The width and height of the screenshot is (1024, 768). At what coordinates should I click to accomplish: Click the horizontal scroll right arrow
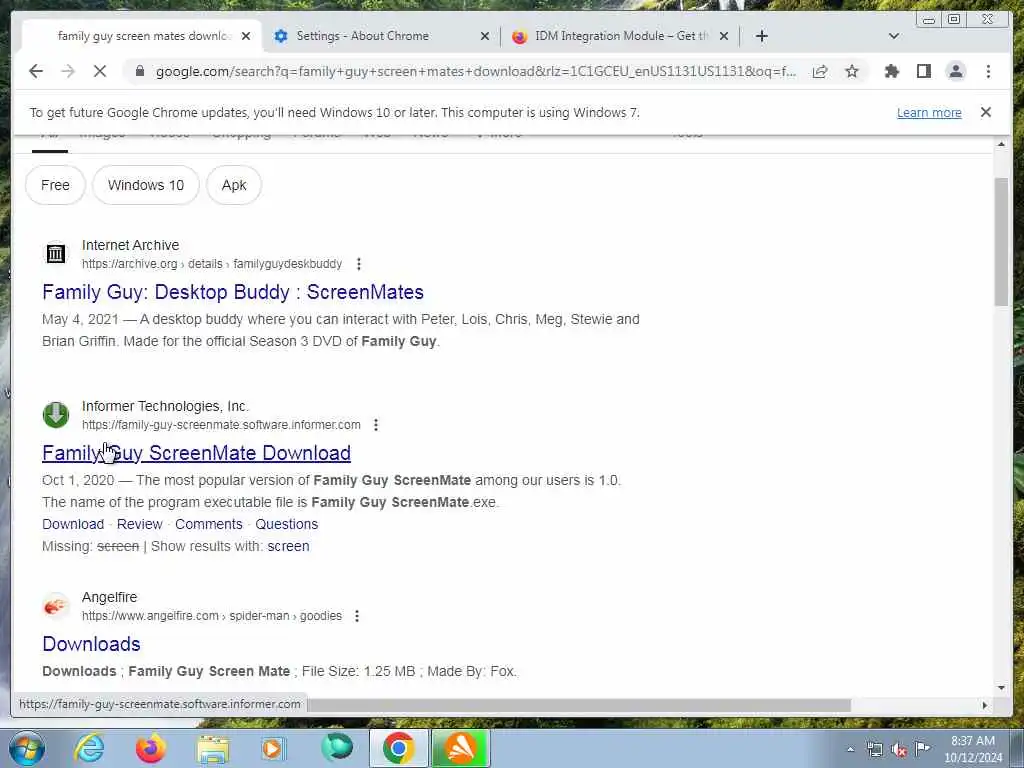coord(985,705)
